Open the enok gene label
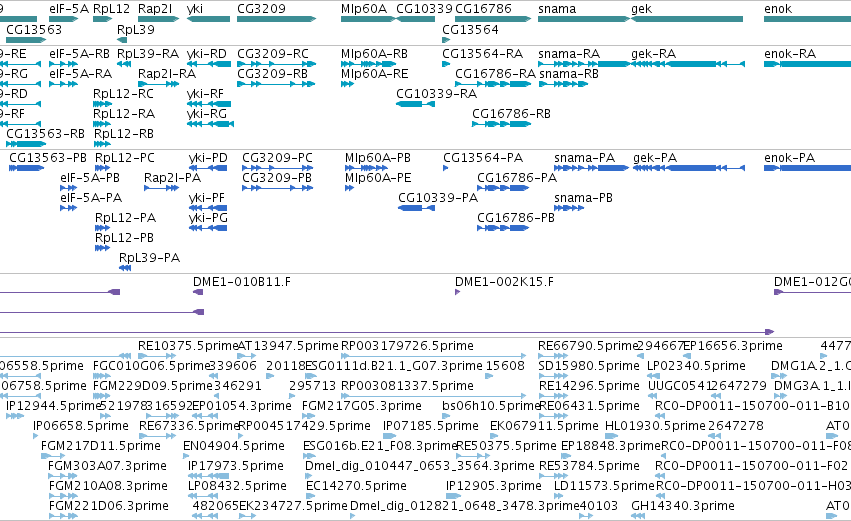Viewport: 851px width, 521px height. tap(778, 9)
